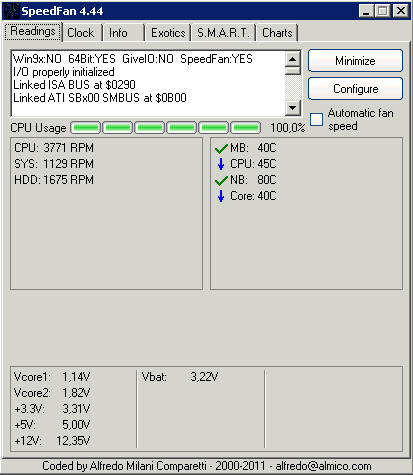Click the green checkmark next to MB temperature

(221, 148)
